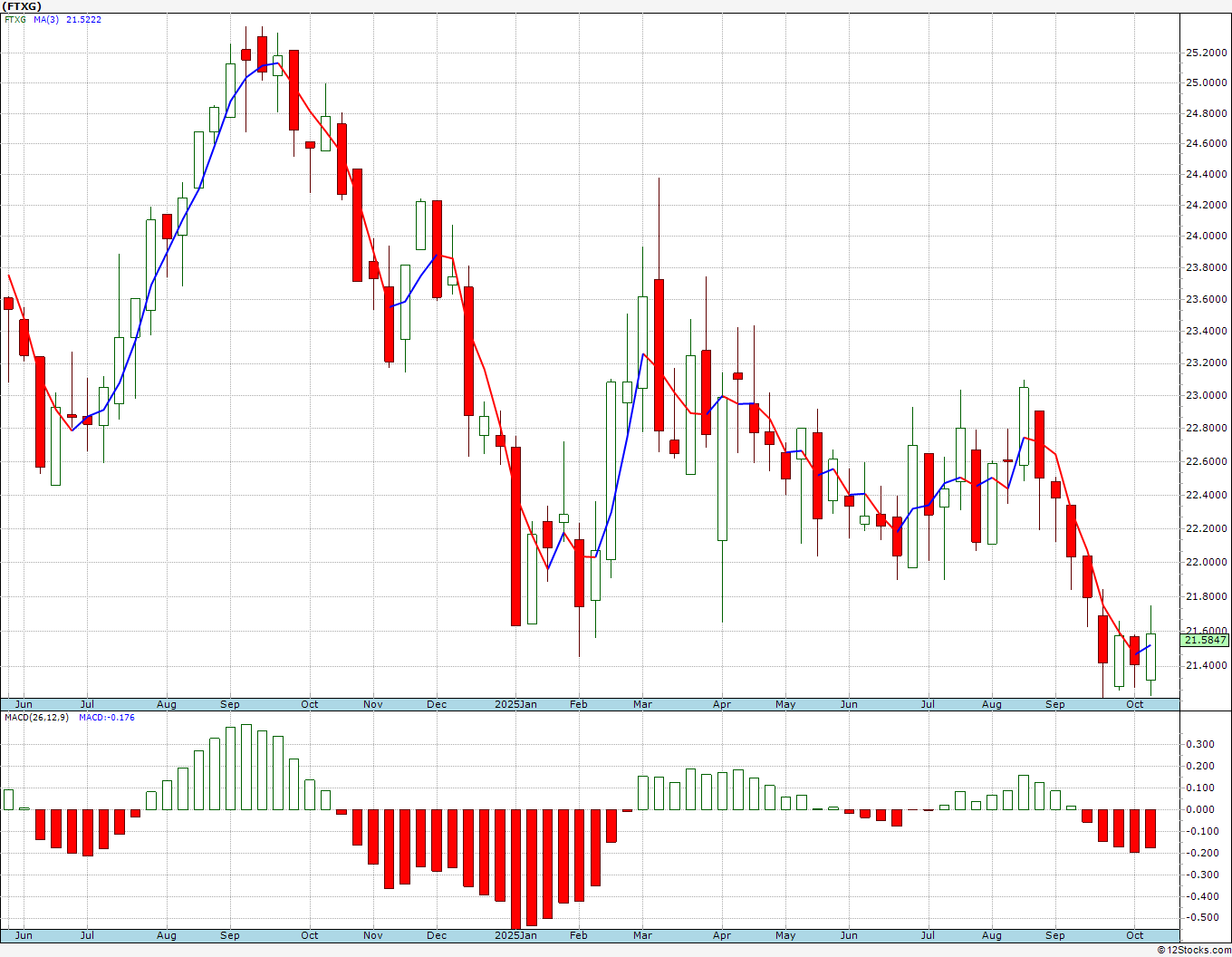Click the (FTXG) ticker title
Viewport: 1232px width, 957px height.
pyautogui.click(x=23, y=5)
